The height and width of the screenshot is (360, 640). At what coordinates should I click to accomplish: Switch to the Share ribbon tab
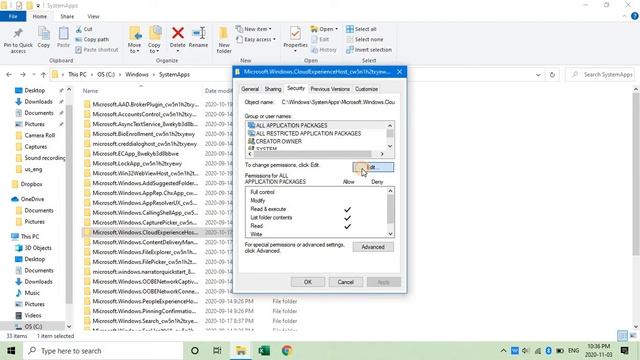pyautogui.click(x=67, y=16)
